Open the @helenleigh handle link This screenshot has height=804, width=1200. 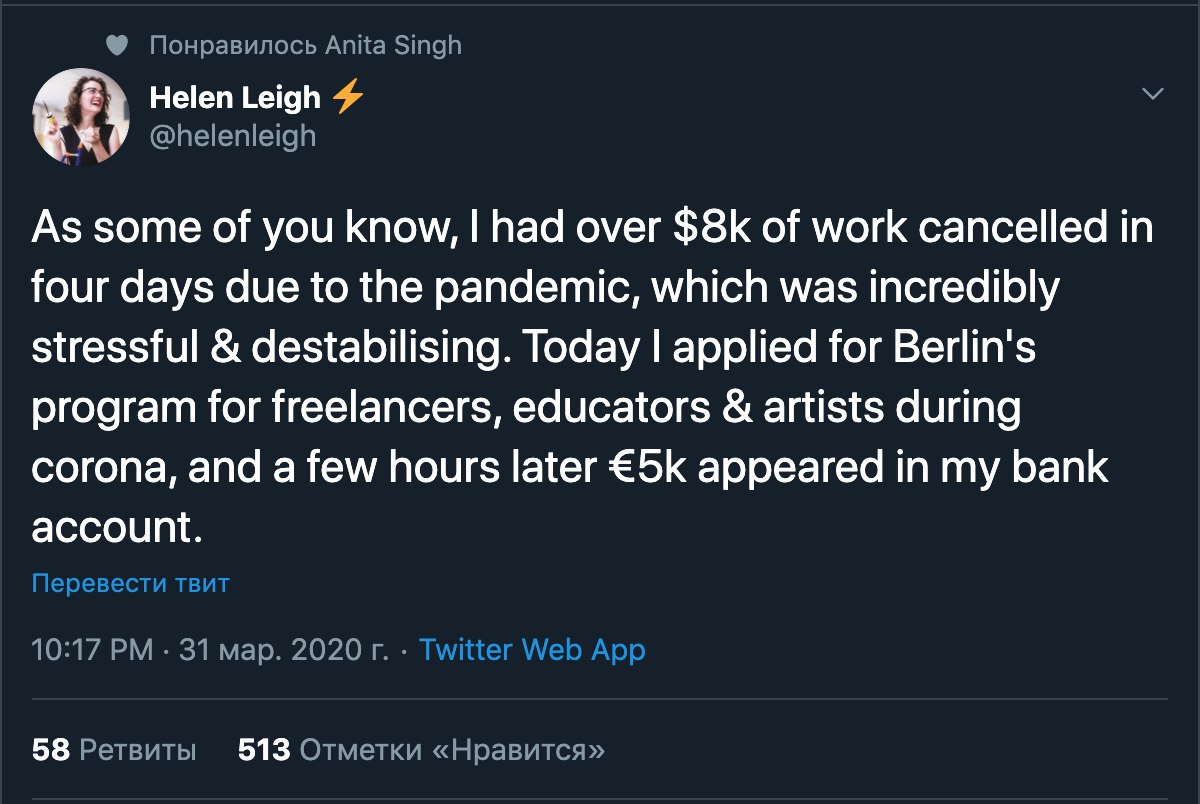pos(232,135)
